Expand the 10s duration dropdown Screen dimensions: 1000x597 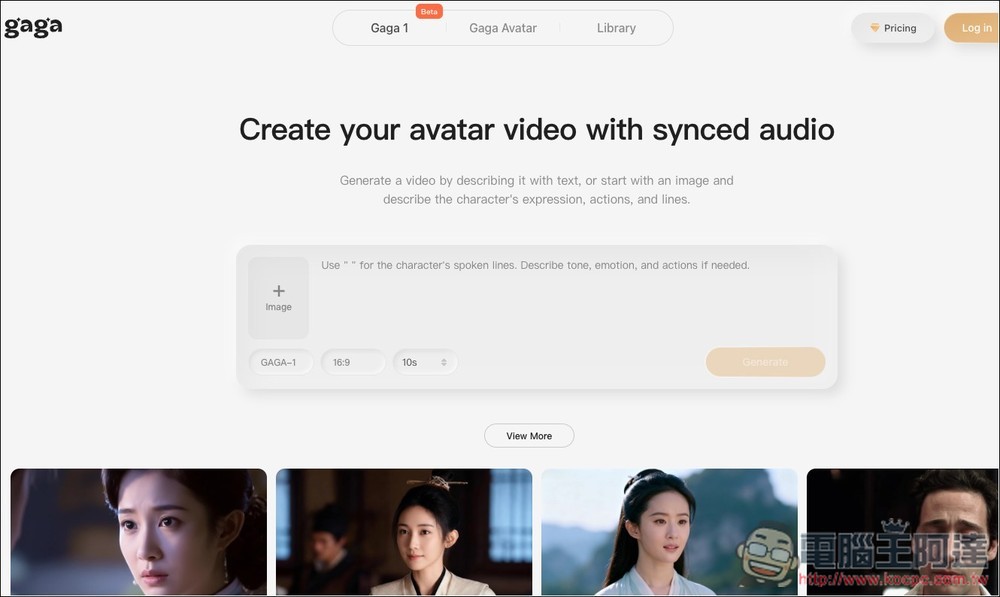(x=424, y=362)
